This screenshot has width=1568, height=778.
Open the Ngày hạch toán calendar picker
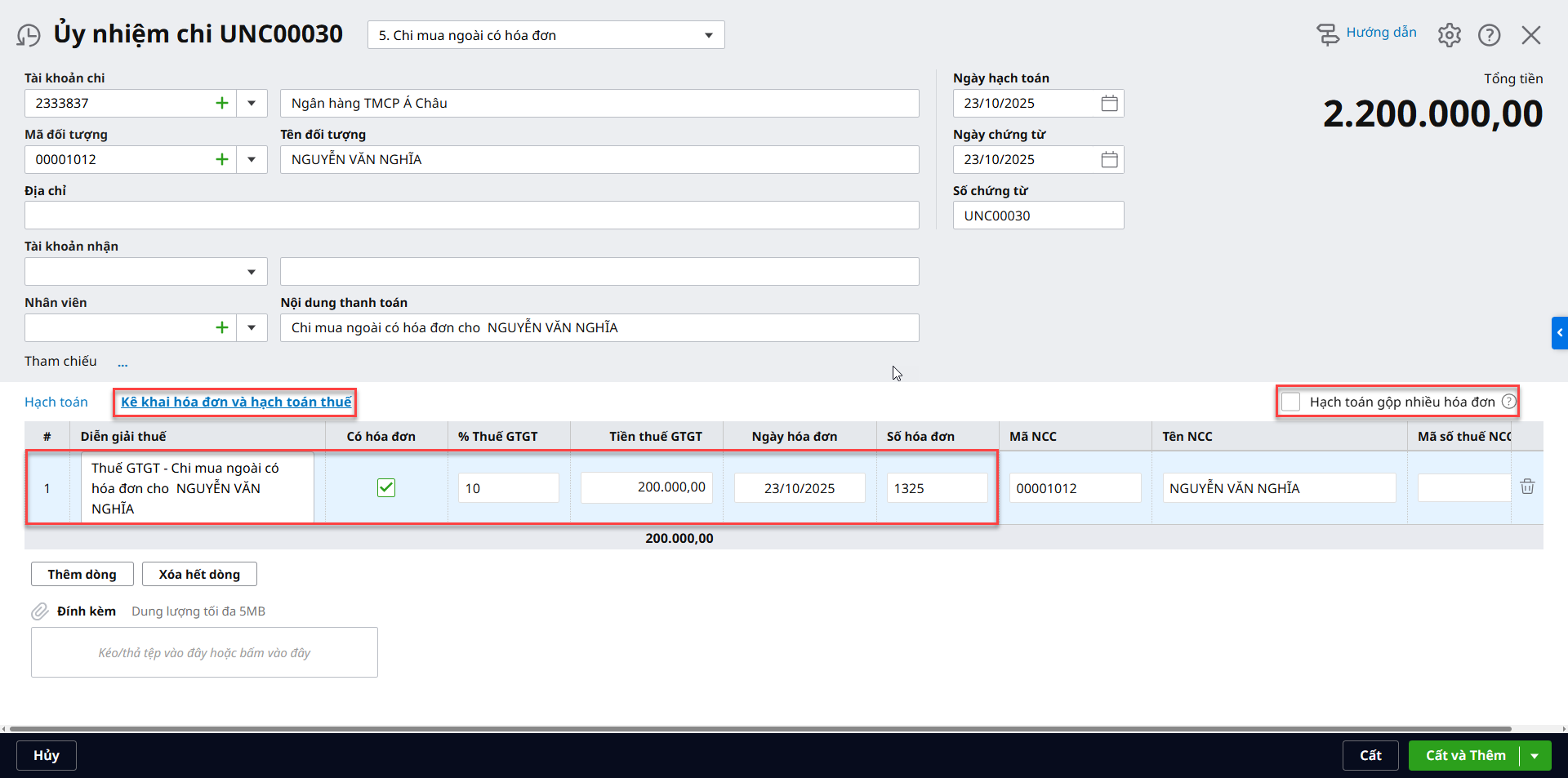(1109, 104)
